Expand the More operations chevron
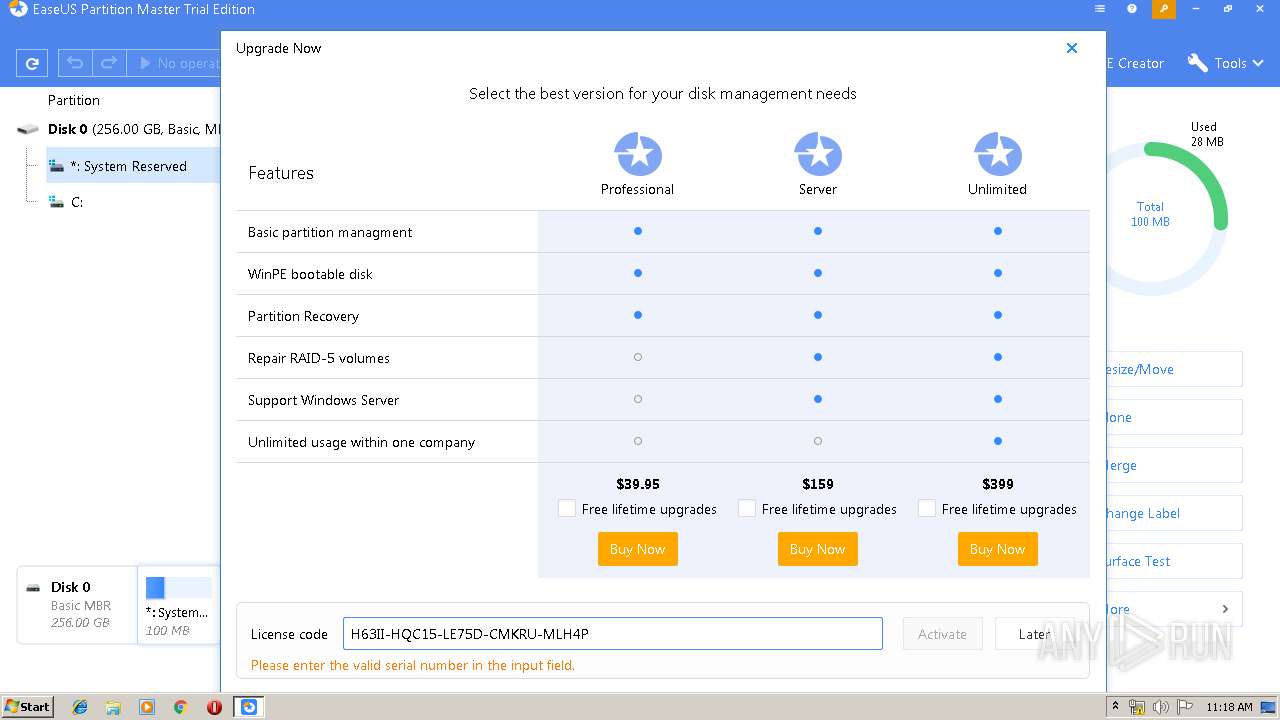1280x720 pixels. [x=1225, y=609]
